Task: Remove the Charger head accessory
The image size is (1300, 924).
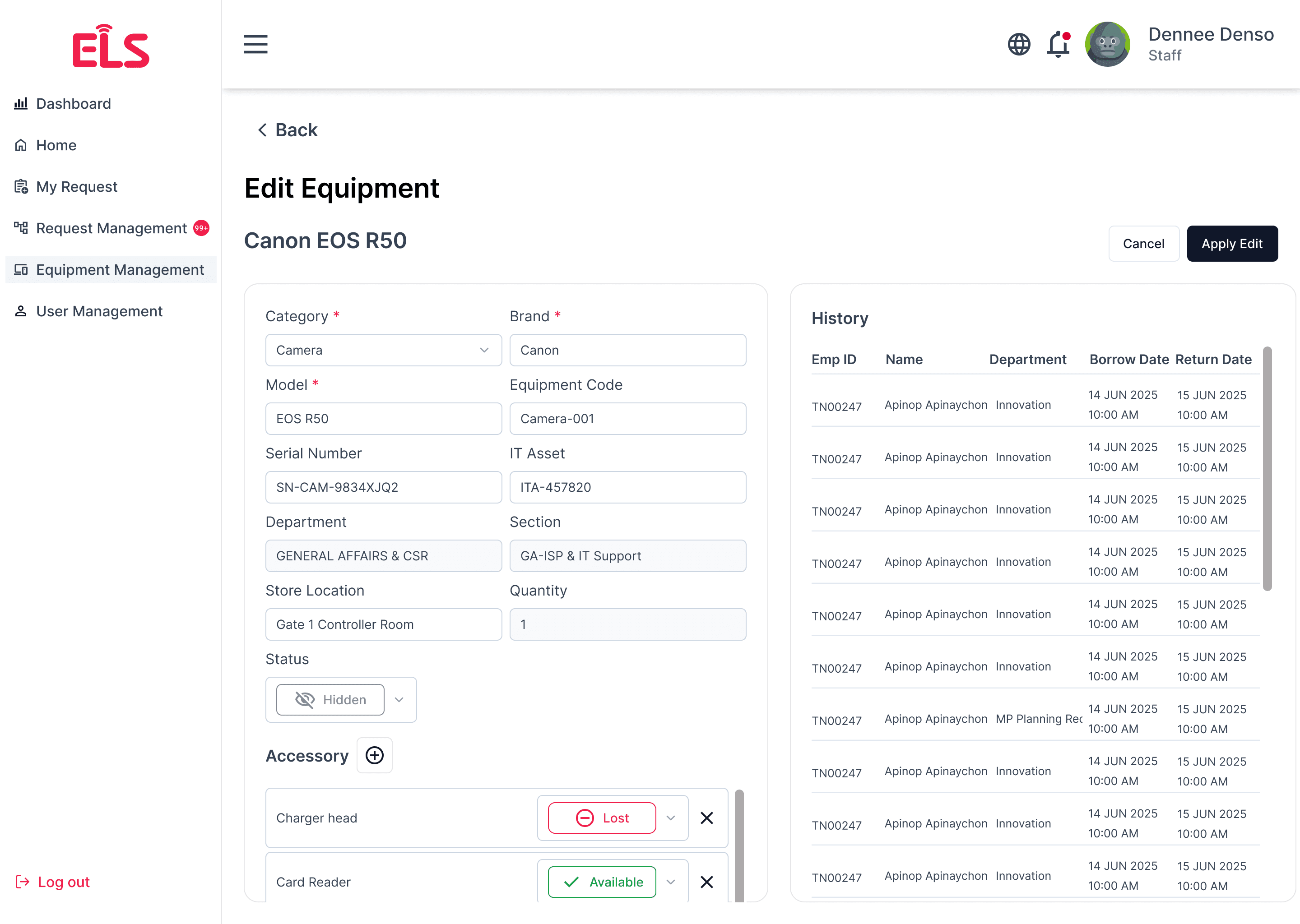Action: (707, 818)
